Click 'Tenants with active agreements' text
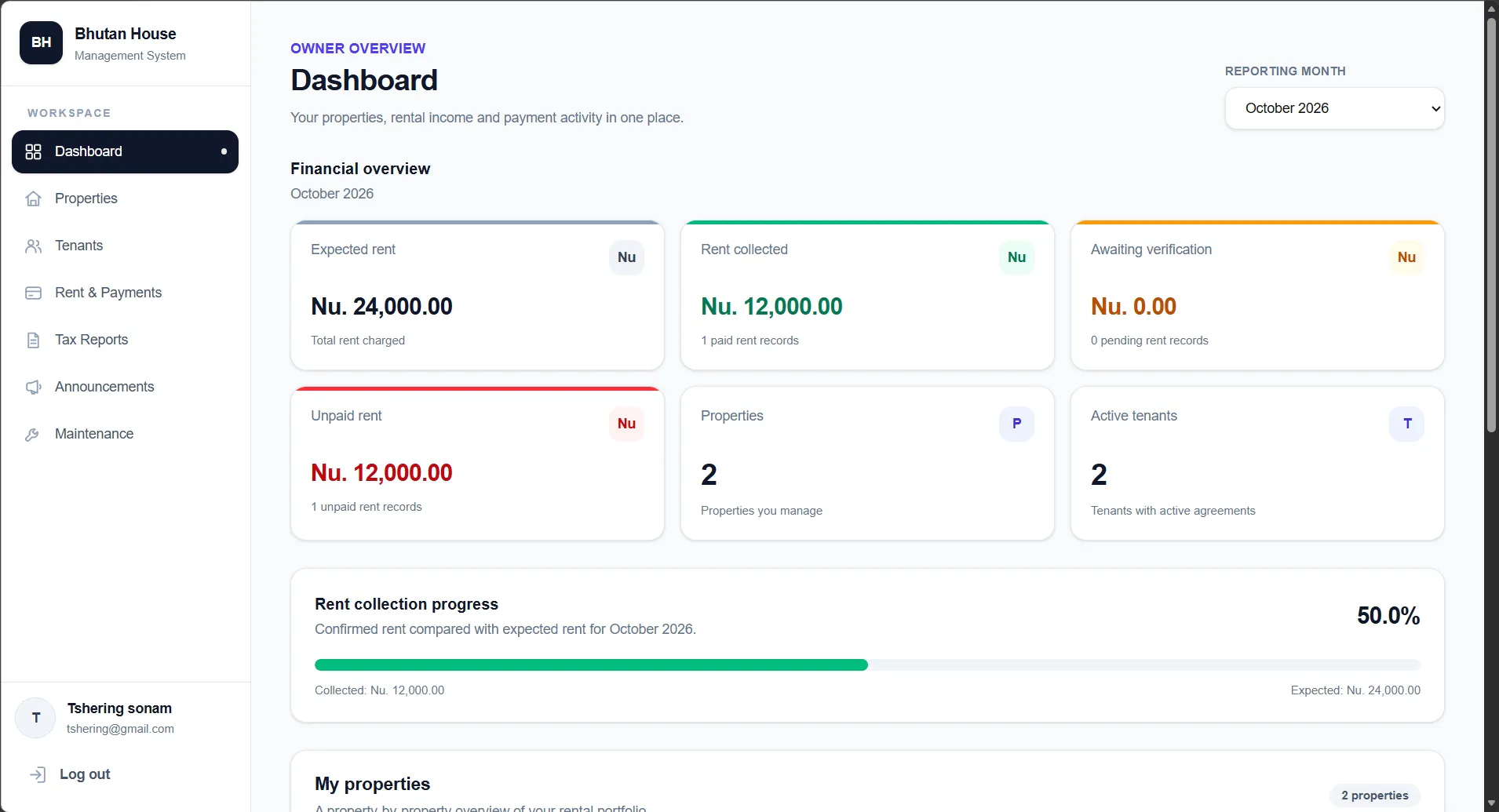Image resolution: width=1499 pixels, height=812 pixels. (1173, 511)
